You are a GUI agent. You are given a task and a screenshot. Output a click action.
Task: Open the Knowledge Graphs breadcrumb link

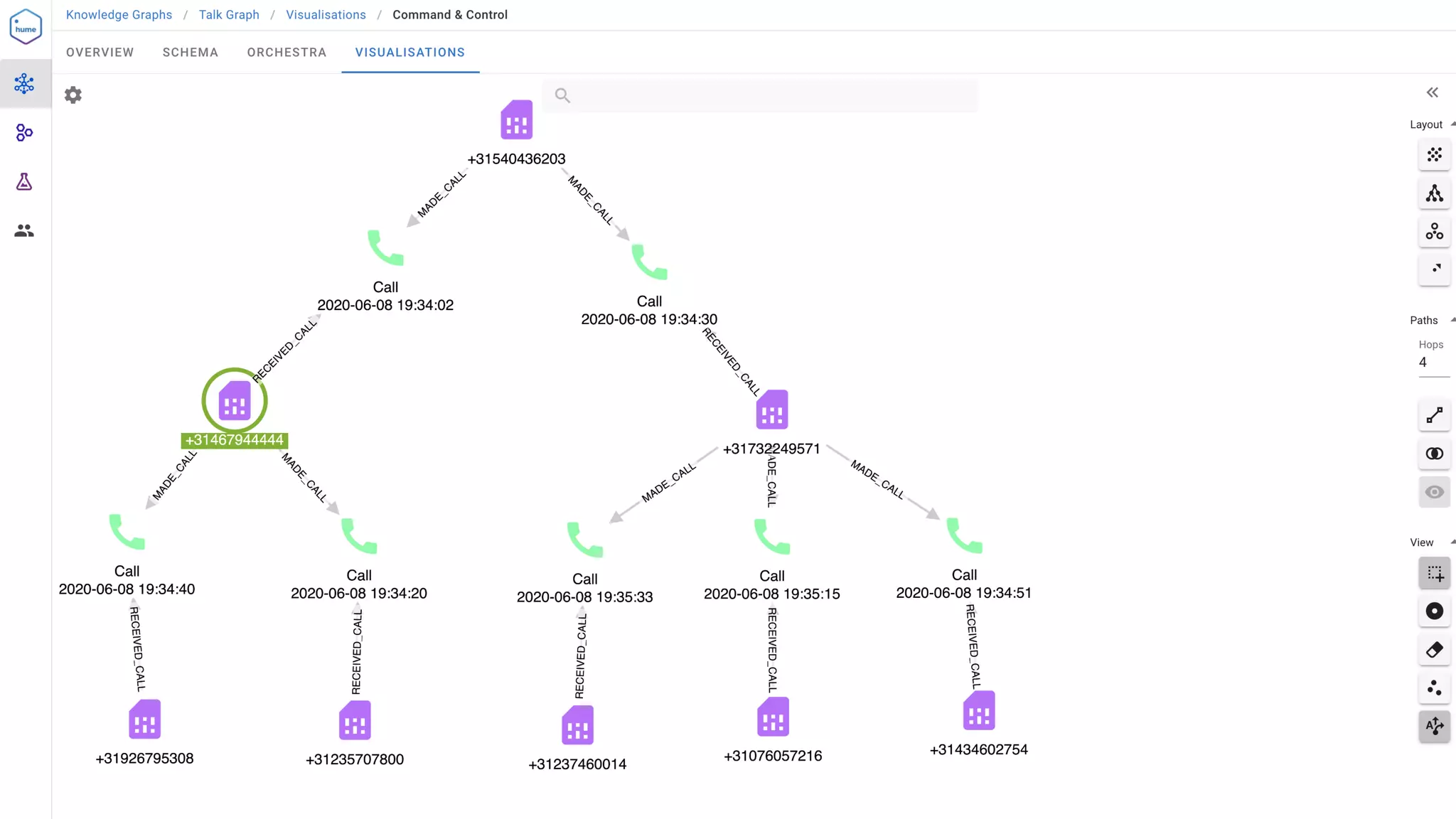(119, 15)
